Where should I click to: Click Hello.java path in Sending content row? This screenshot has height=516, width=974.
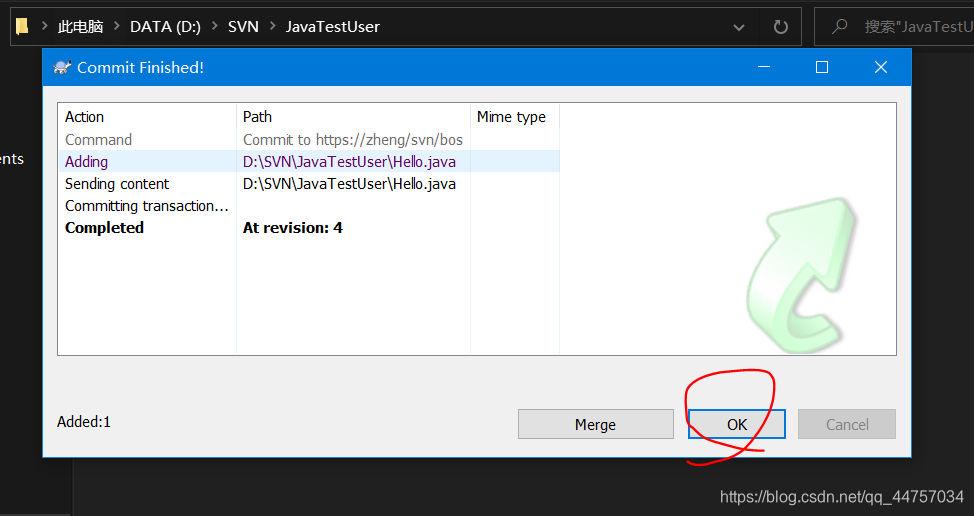click(349, 184)
